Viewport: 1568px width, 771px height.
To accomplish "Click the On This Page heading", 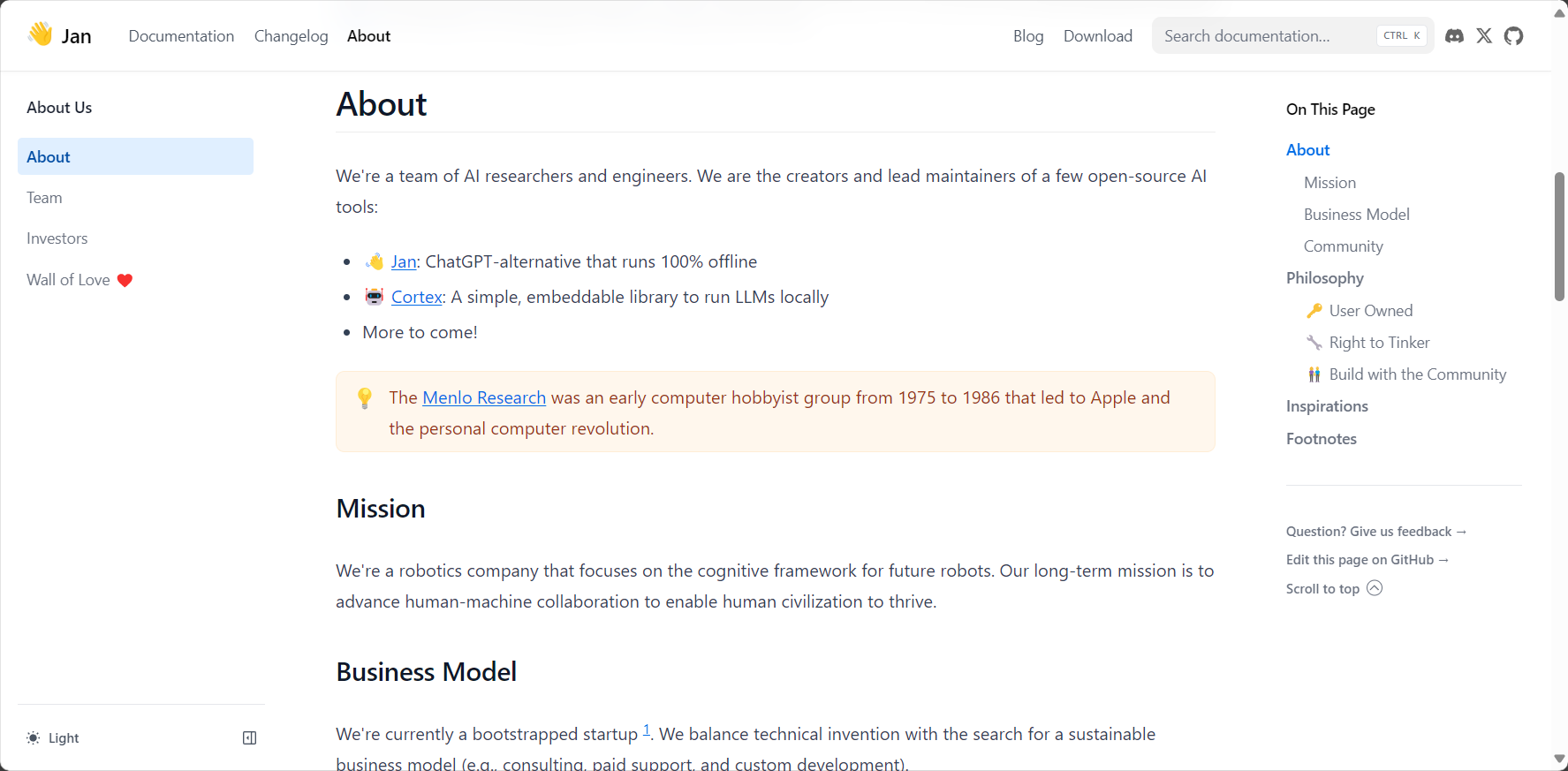I will pos(1330,110).
